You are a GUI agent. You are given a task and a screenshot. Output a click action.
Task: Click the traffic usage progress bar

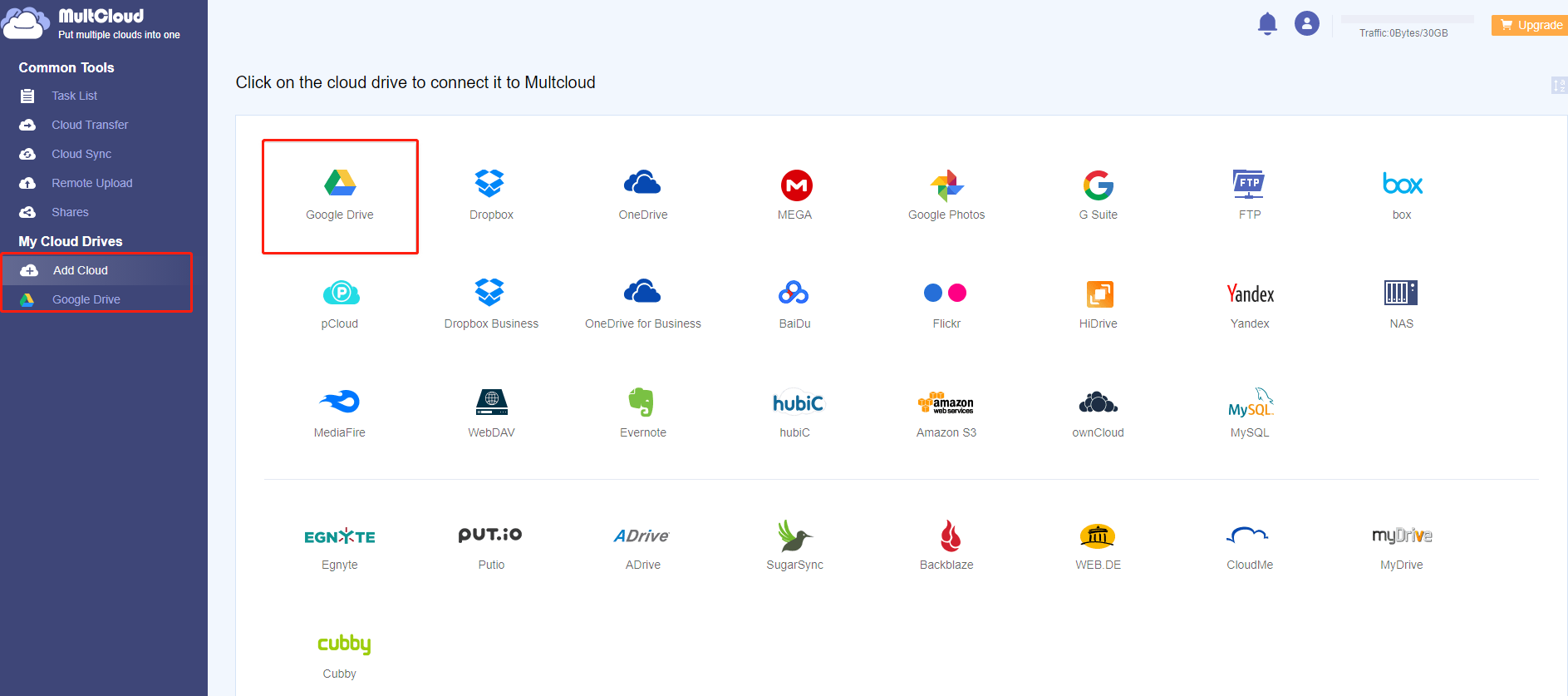[1406, 19]
